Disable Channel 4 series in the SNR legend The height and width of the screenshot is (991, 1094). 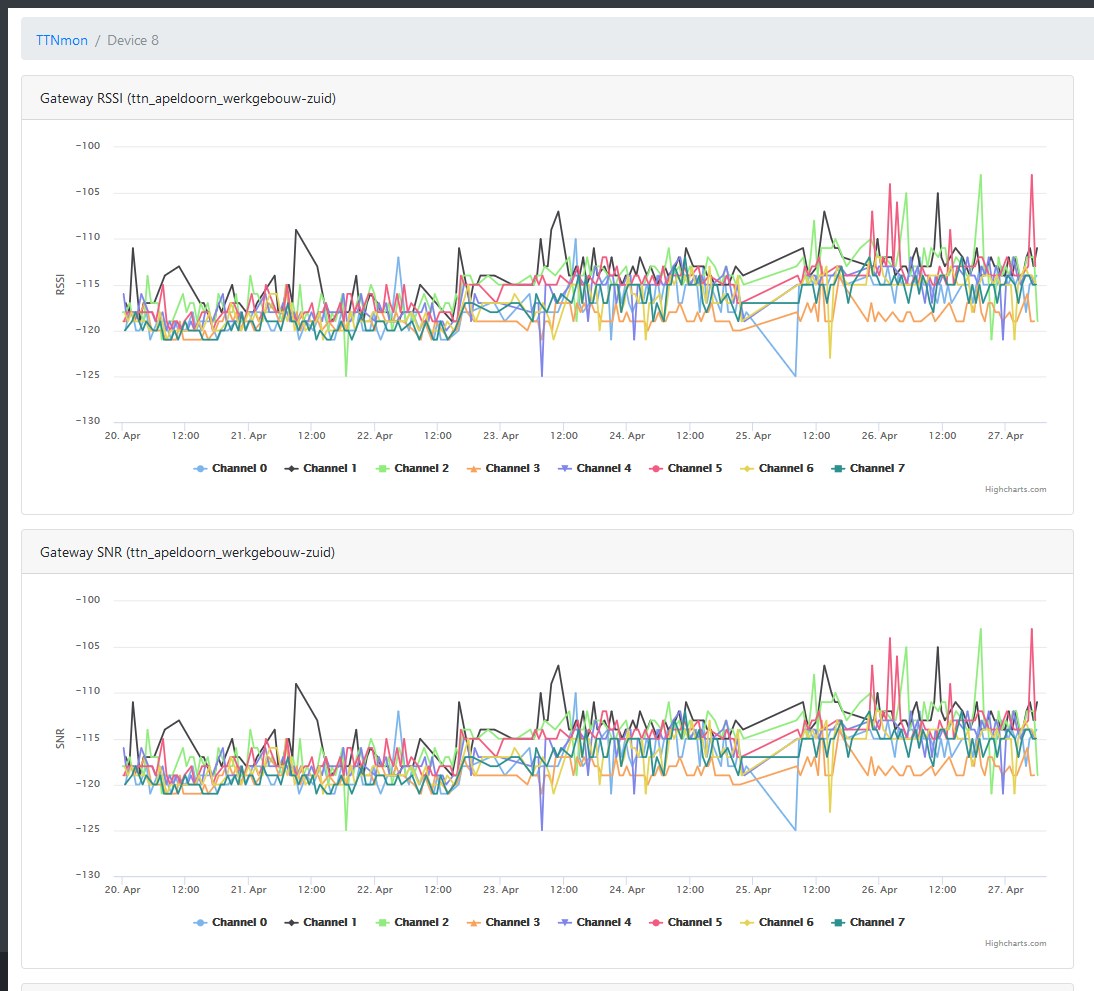pos(594,923)
